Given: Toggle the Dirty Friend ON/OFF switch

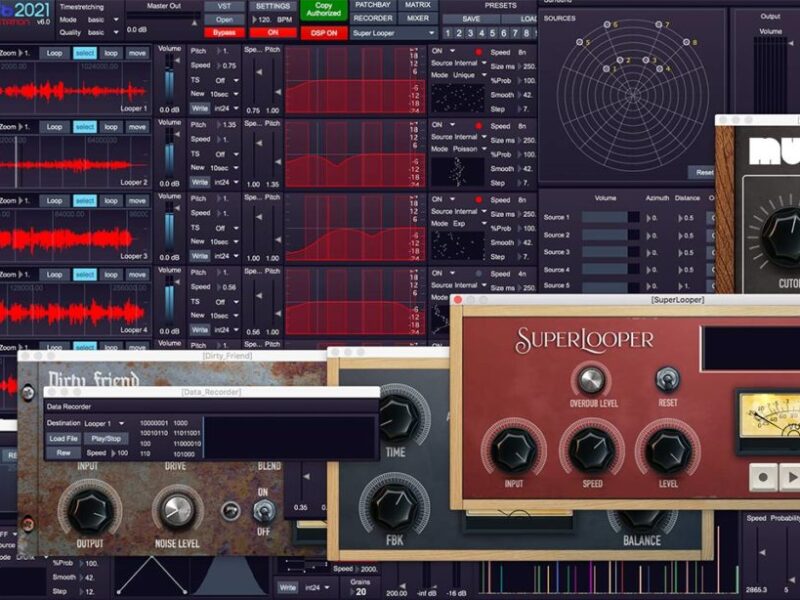Looking at the screenshot, I should [264, 511].
